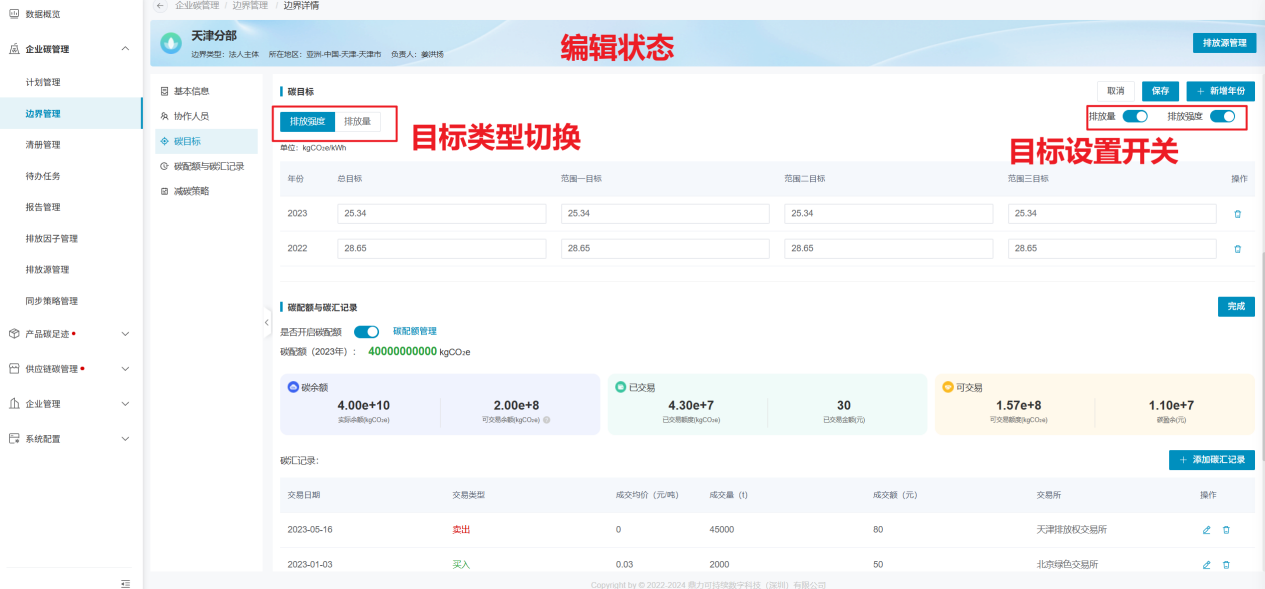Click the info icon beside 可交易余额
This screenshot has width=1265, height=589.
[546, 420]
